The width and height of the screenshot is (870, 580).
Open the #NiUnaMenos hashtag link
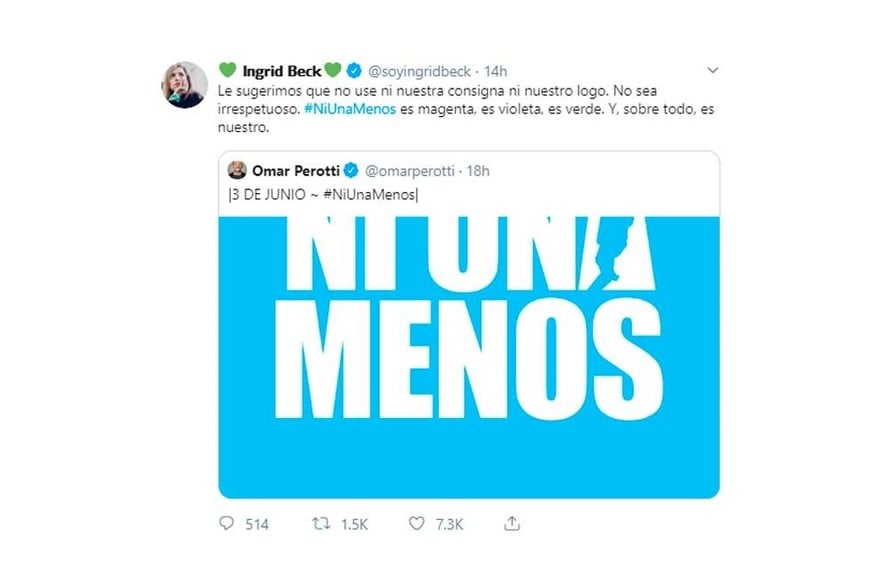[x=350, y=109]
